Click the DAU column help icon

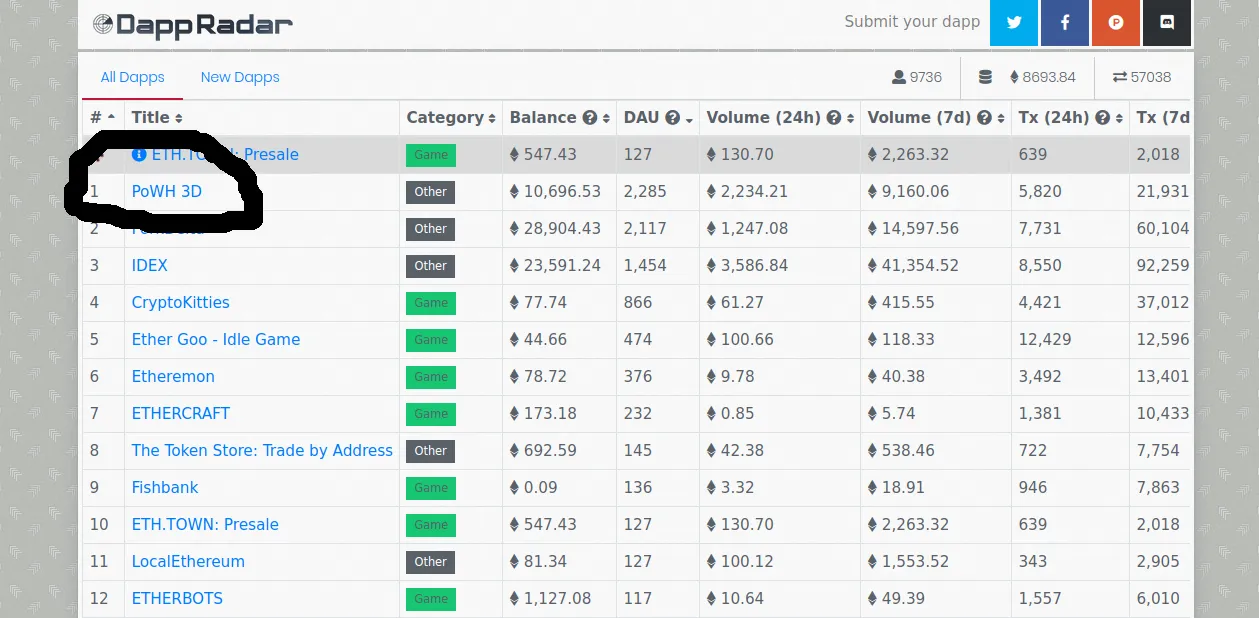[673, 118]
